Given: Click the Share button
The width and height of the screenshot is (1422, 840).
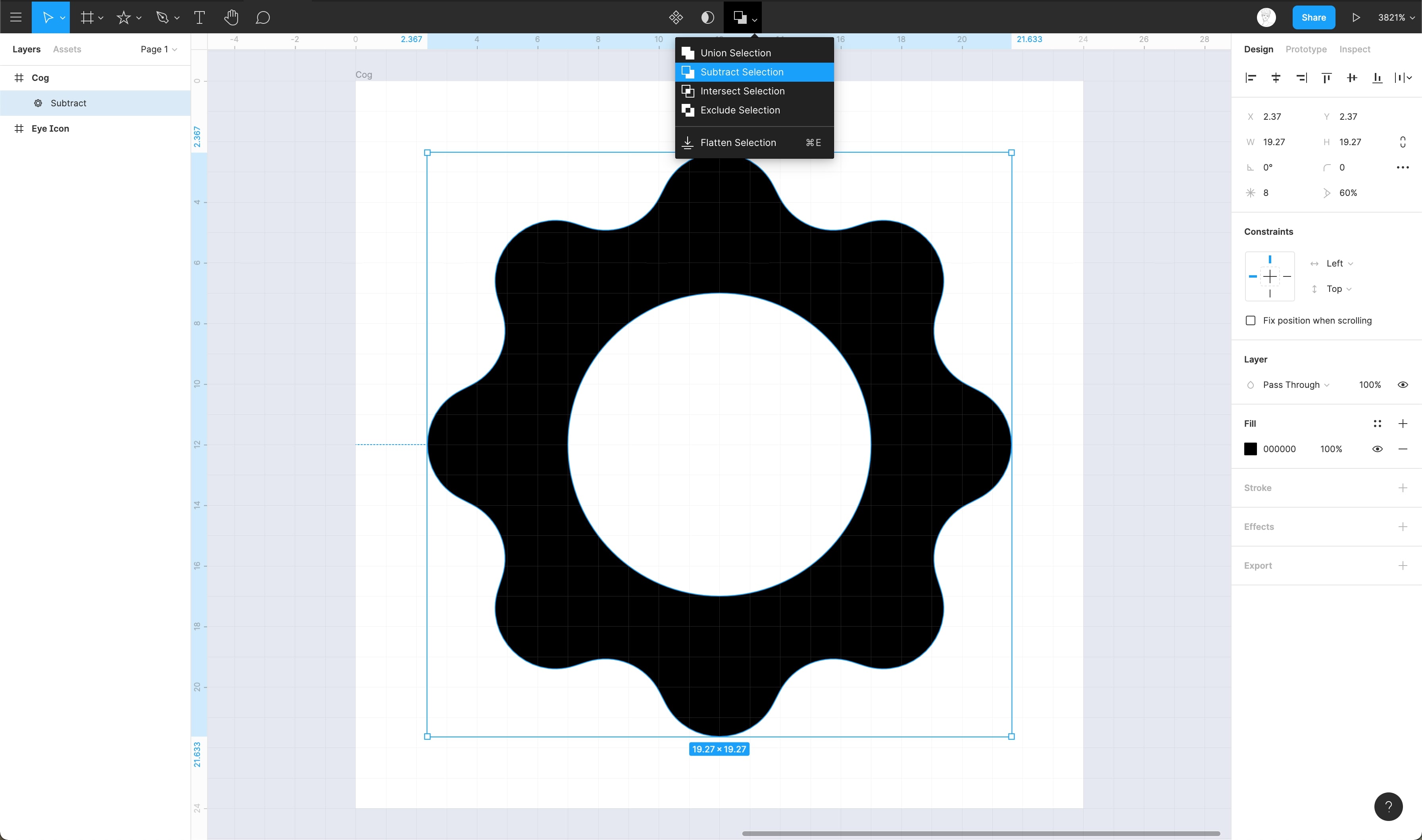Looking at the screenshot, I should click(1313, 17).
